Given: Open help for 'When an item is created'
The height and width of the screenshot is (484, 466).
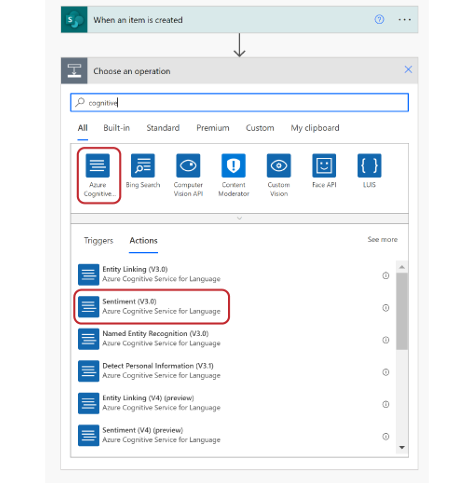Looking at the screenshot, I should 379,20.
